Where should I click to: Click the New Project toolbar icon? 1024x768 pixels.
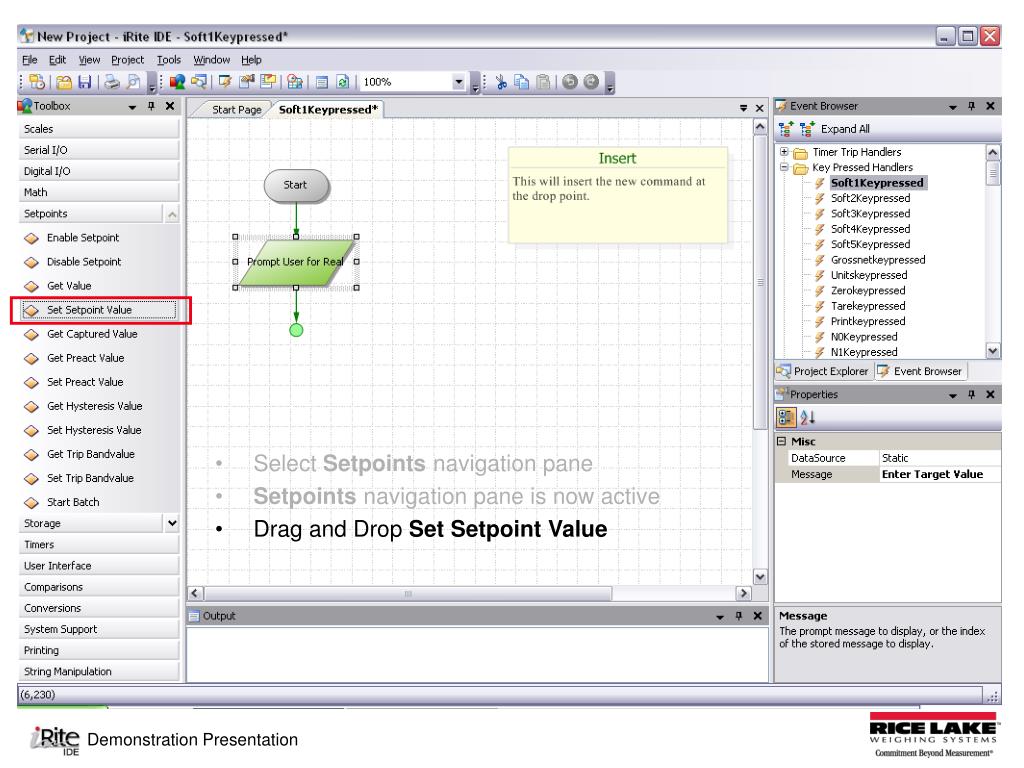(x=37, y=82)
